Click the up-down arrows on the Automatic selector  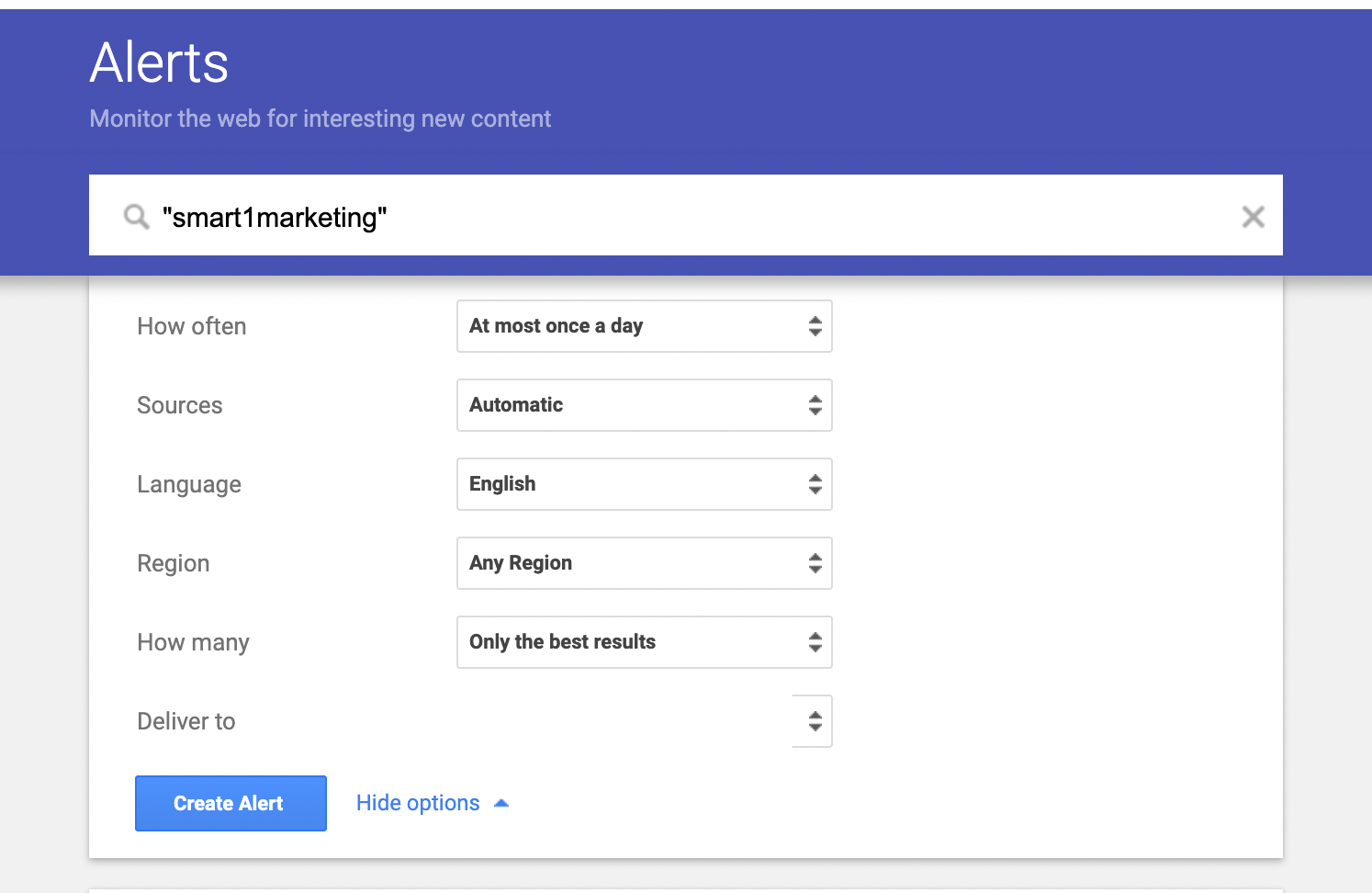pyautogui.click(x=815, y=405)
